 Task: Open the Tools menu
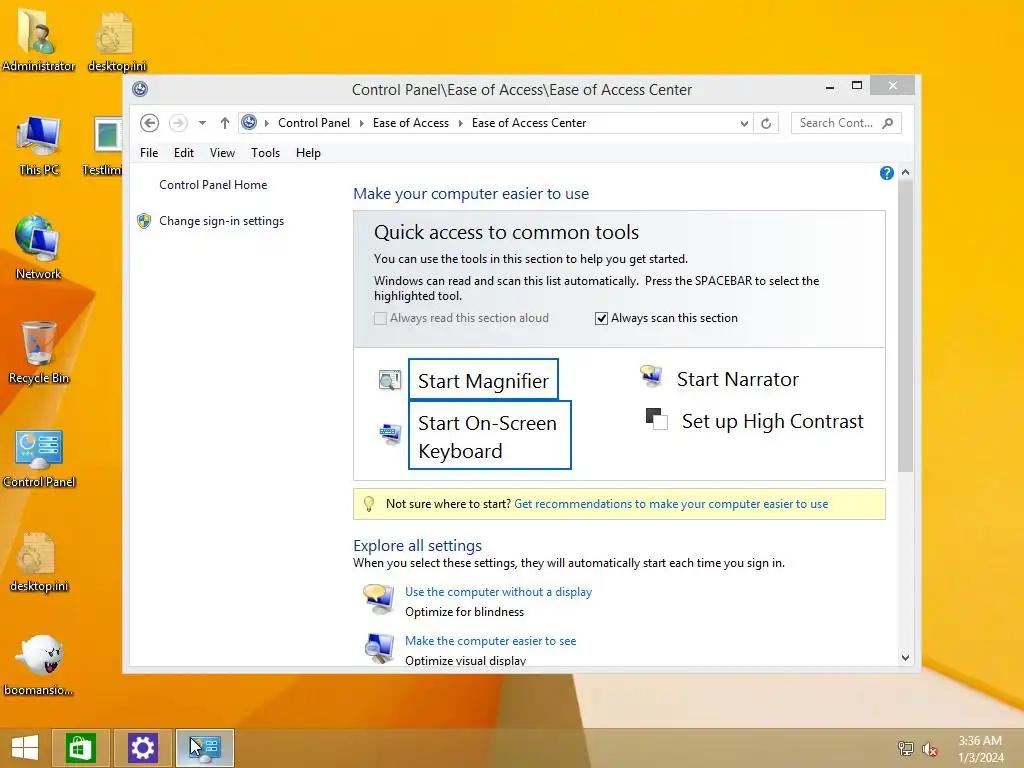tap(265, 153)
